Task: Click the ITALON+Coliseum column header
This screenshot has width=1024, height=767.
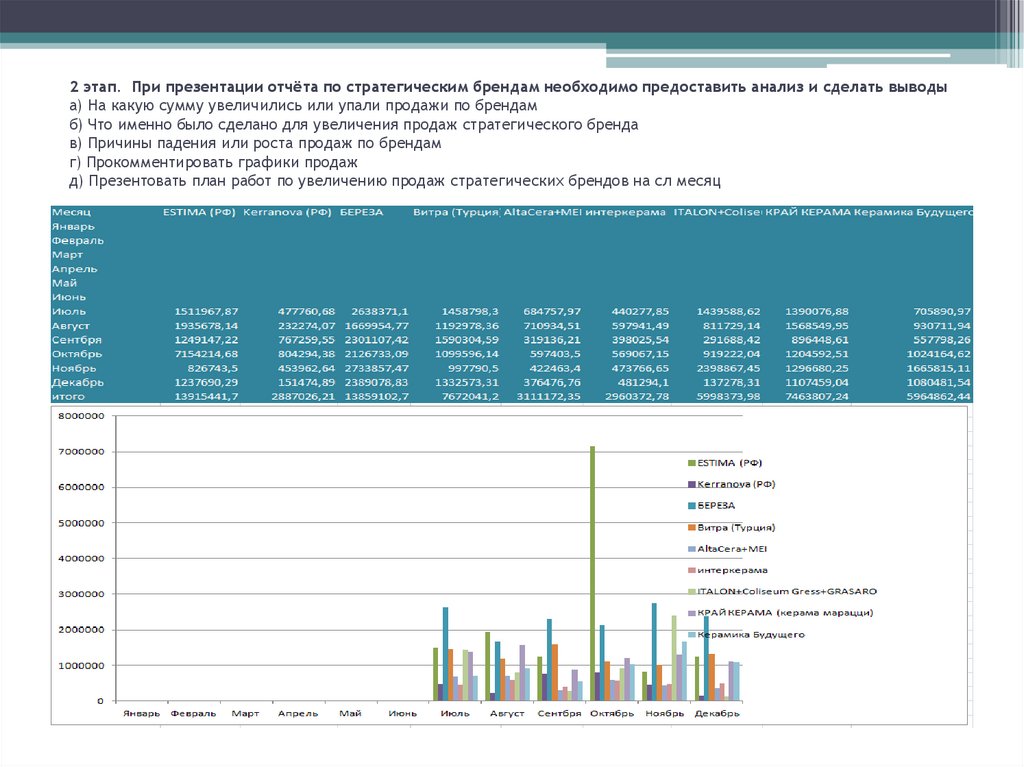Action: click(x=717, y=212)
